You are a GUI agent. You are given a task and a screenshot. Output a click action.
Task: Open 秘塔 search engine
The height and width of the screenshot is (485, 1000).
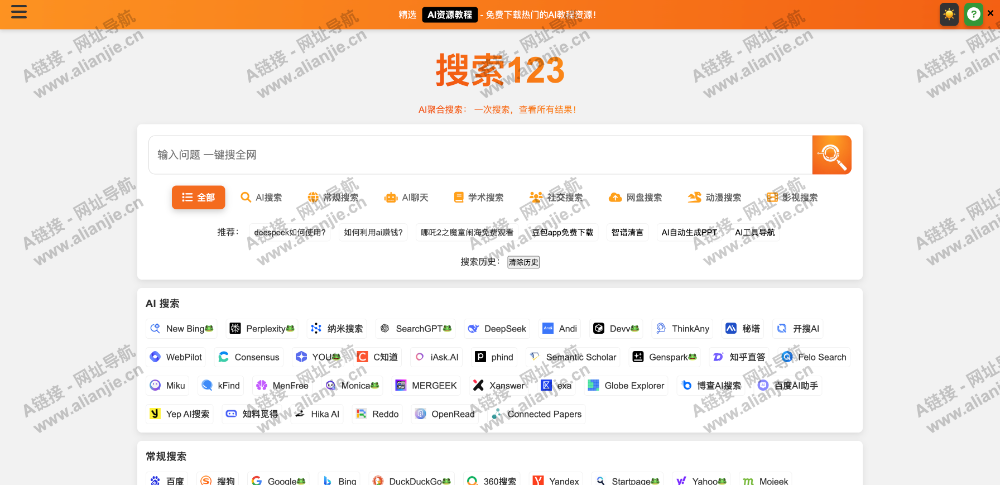click(743, 329)
